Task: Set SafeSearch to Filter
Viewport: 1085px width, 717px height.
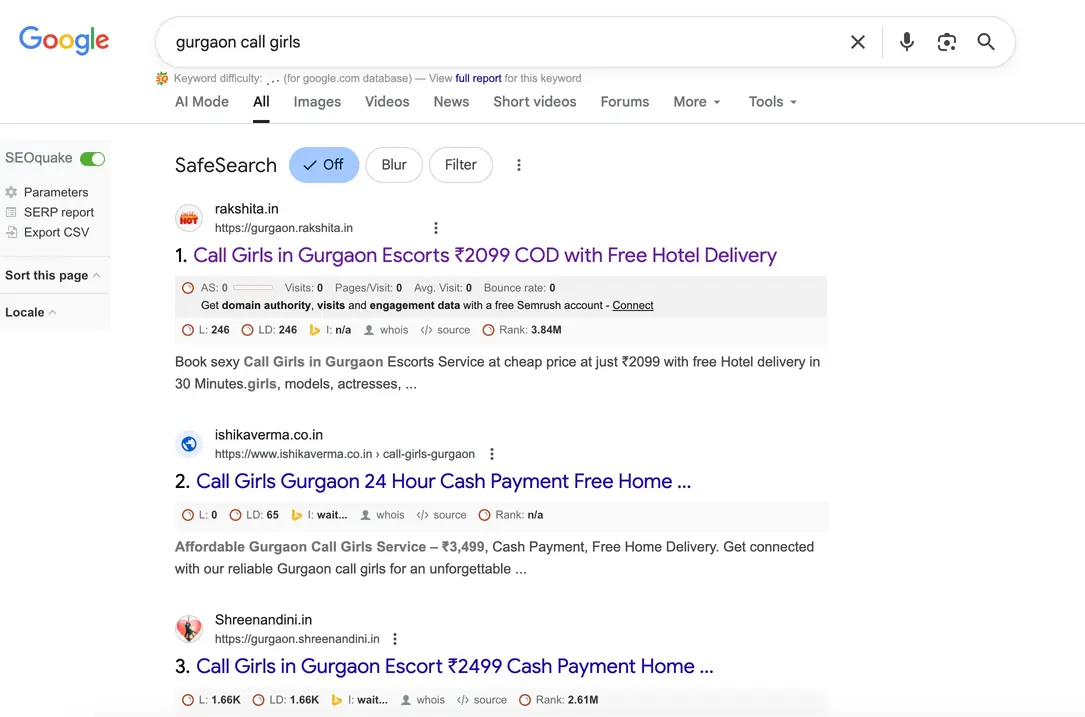Action: pyautogui.click(x=461, y=165)
